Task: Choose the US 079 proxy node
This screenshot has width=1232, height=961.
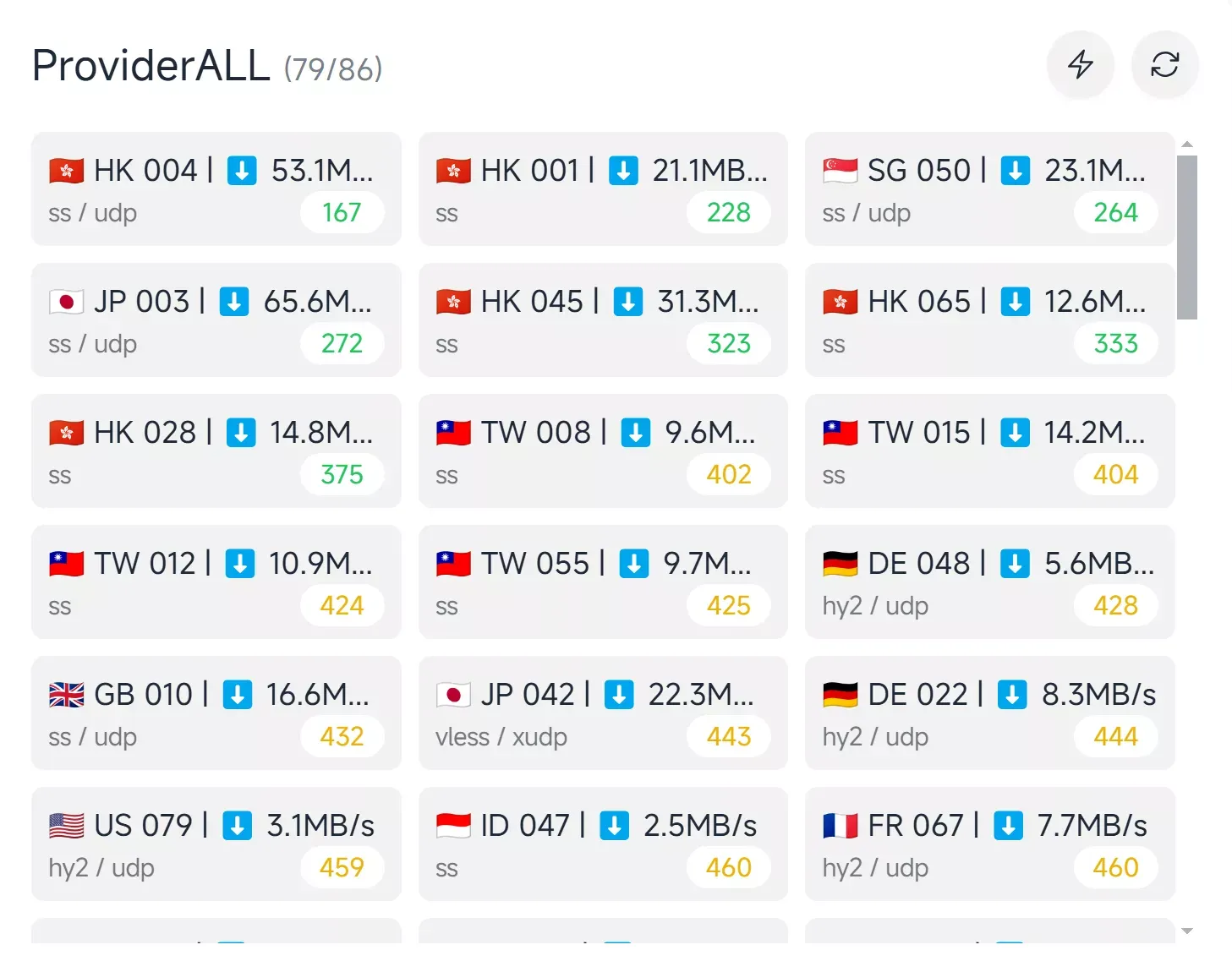Action: click(216, 844)
